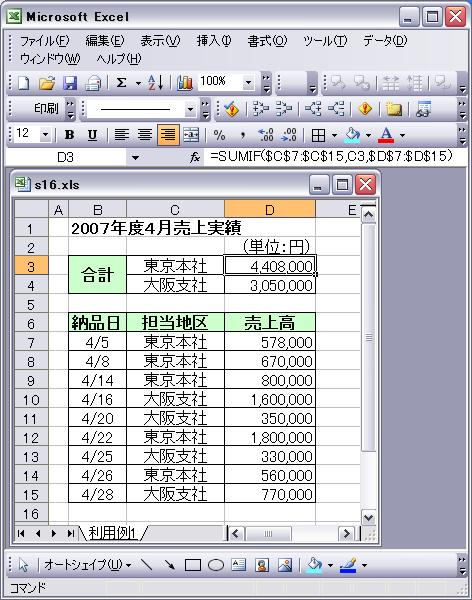Open a file with folder icon
472x600 pixels.
47,83
